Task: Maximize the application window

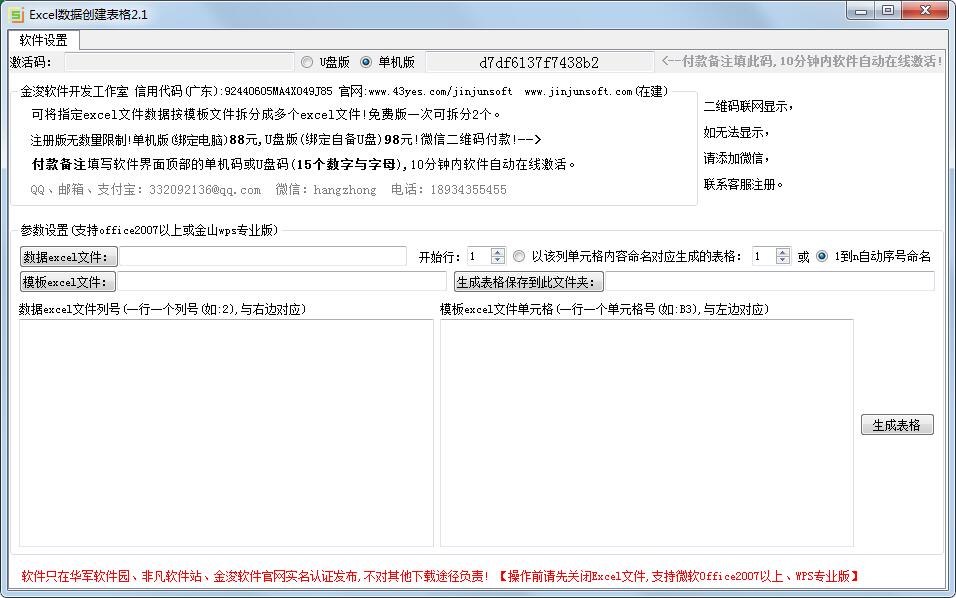Action: point(887,10)
